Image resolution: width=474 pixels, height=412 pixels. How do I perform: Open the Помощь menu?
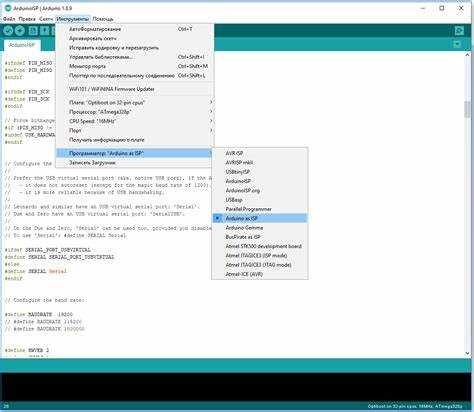click(x=103, y=19)
